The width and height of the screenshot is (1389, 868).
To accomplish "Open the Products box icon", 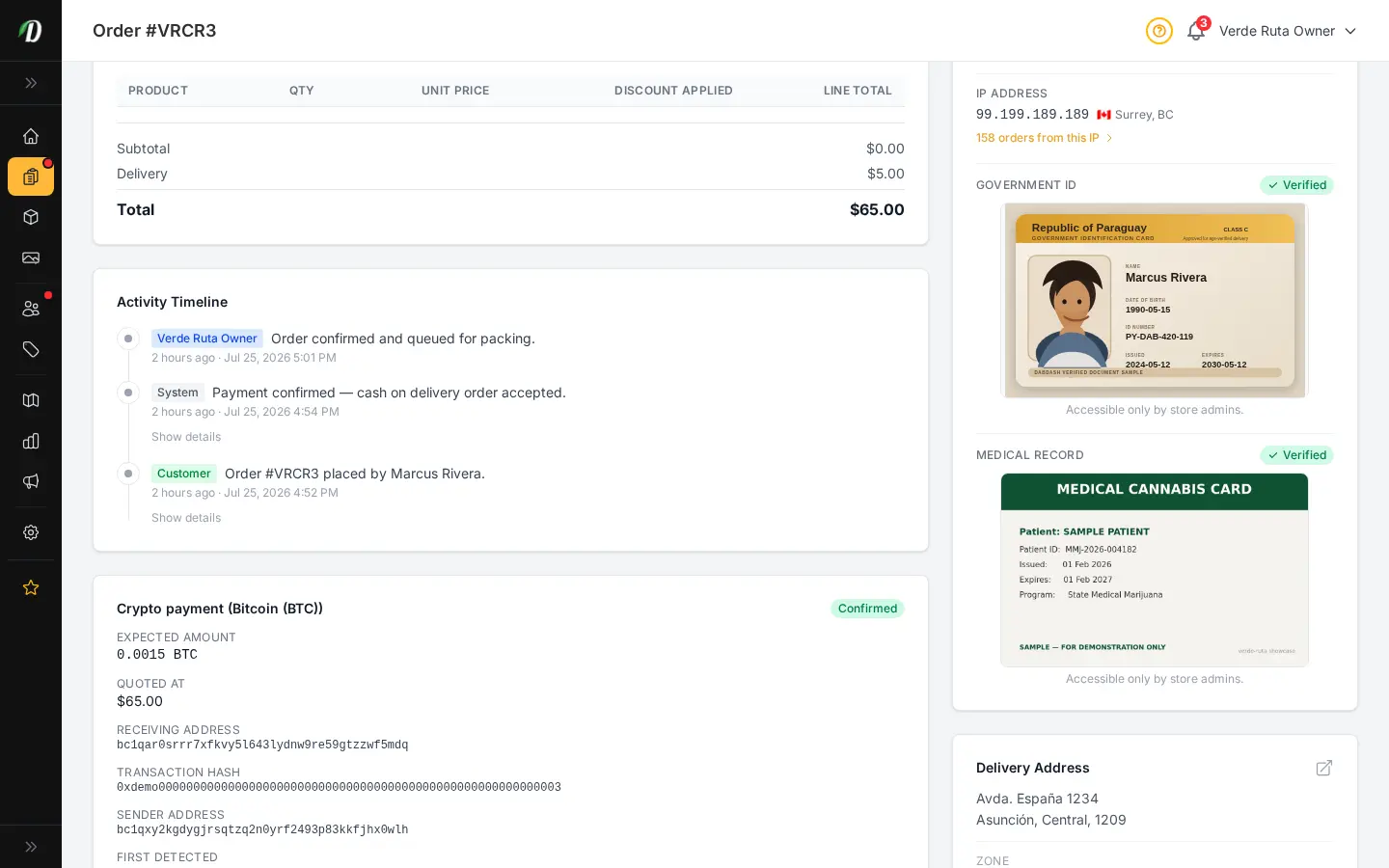I will click(x=31, y=217).
